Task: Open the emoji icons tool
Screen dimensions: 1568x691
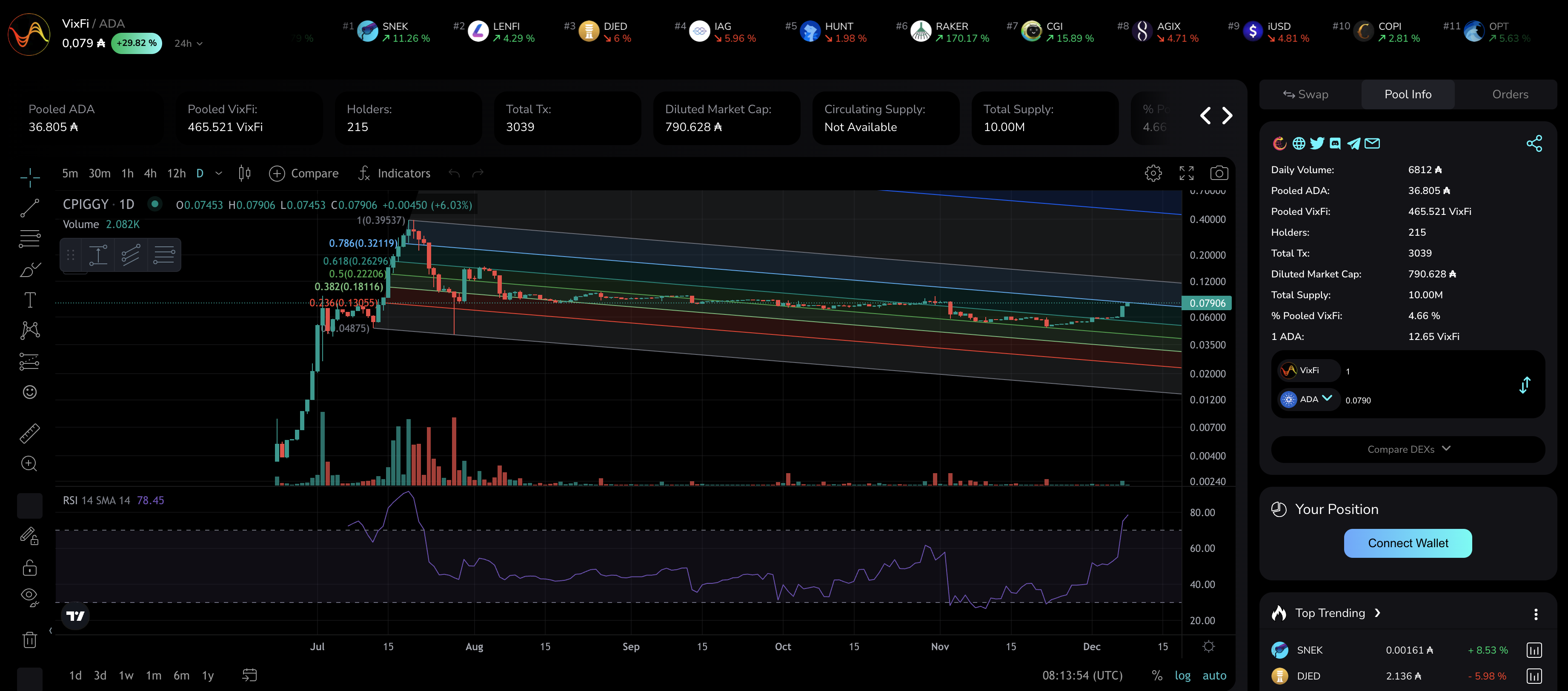Action: coord(30,392)
